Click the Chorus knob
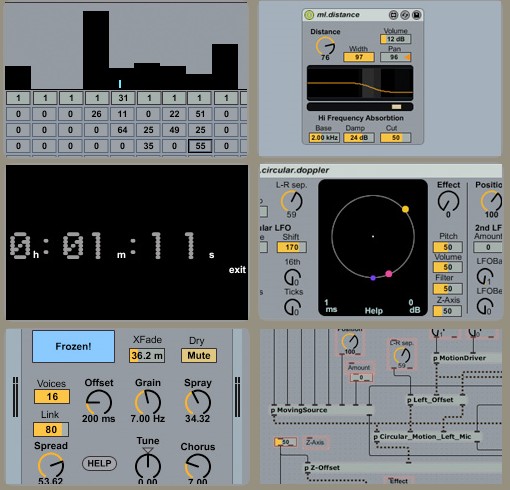The height and width of the screenshot is (490, 510). tap(198, 466)
